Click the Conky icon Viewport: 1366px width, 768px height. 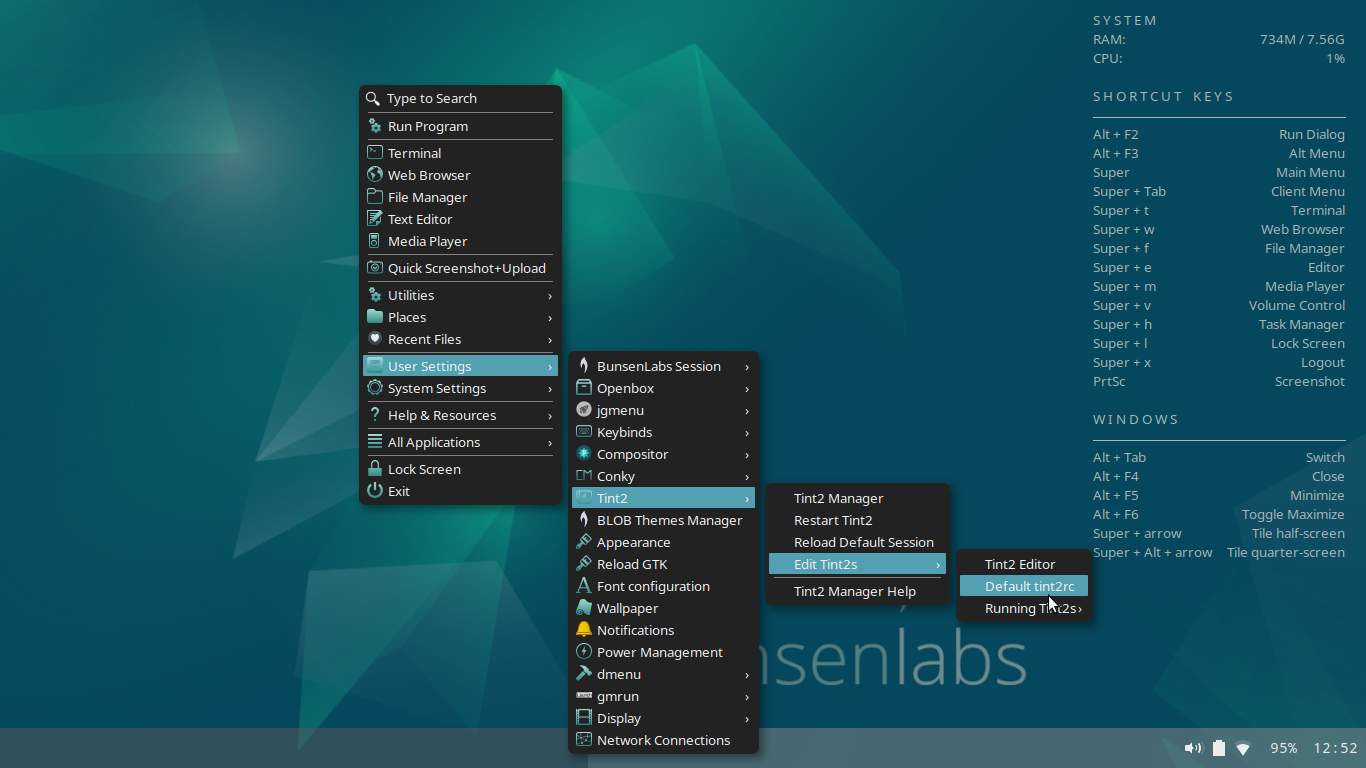click(x=584, y=476)
